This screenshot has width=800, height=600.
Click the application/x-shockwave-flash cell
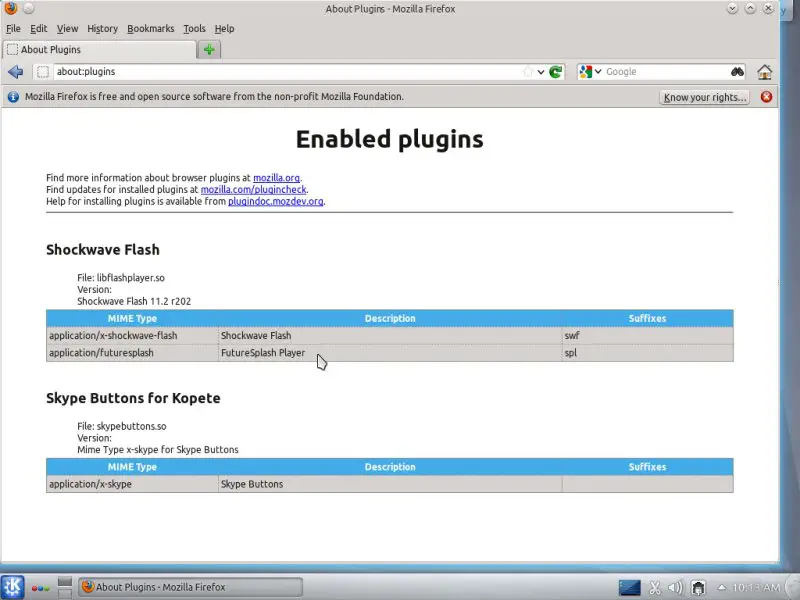pyautogui.click(x=132, y=336)
